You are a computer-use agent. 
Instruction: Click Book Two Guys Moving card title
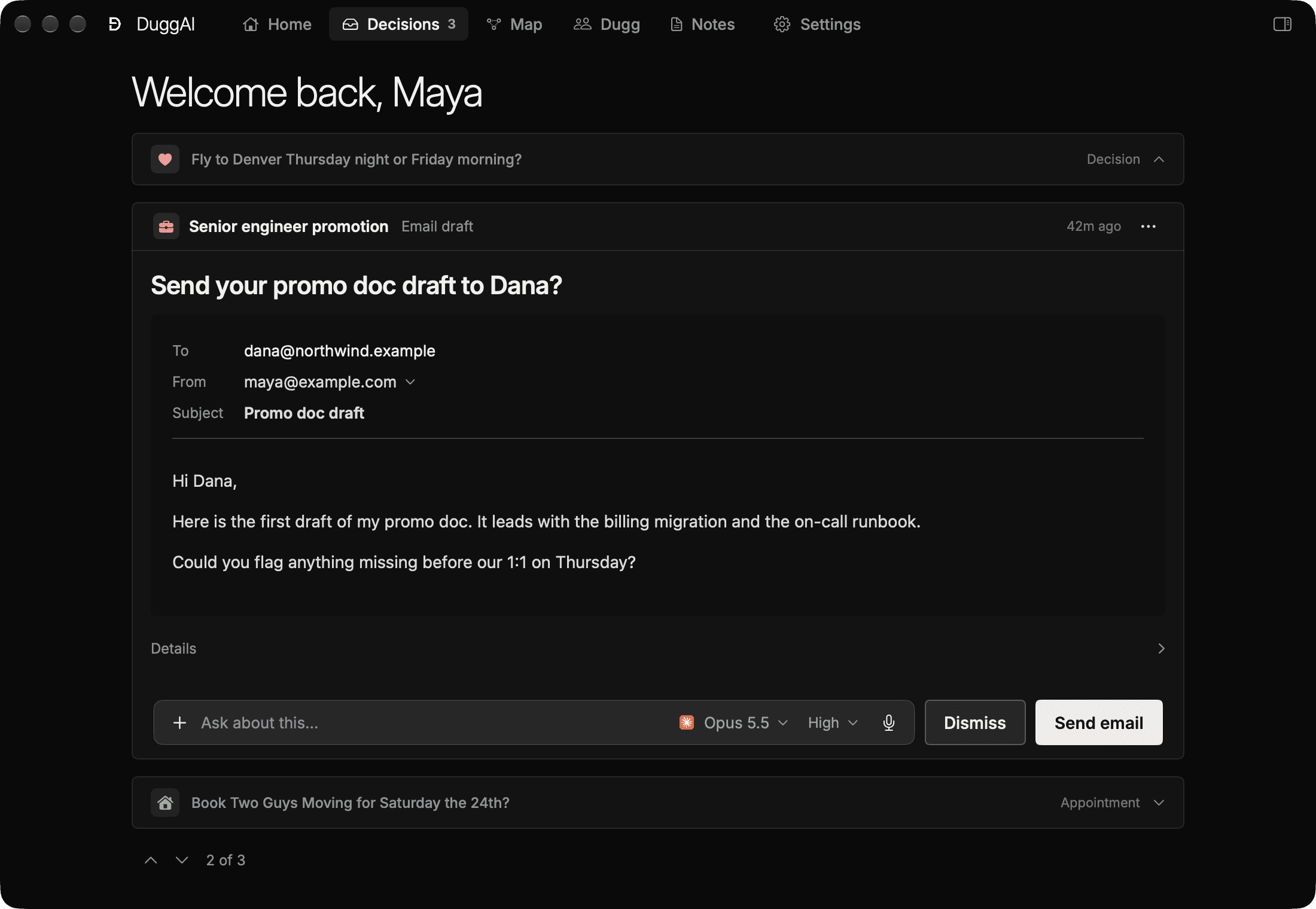tap(351, 803)
